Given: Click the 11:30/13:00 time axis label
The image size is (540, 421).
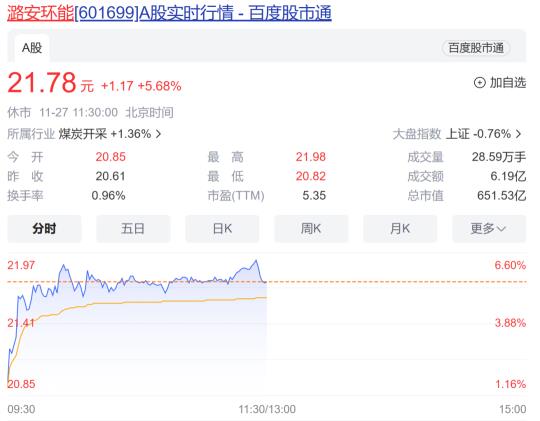Looking at the screenshot, I should pos(267,409).
